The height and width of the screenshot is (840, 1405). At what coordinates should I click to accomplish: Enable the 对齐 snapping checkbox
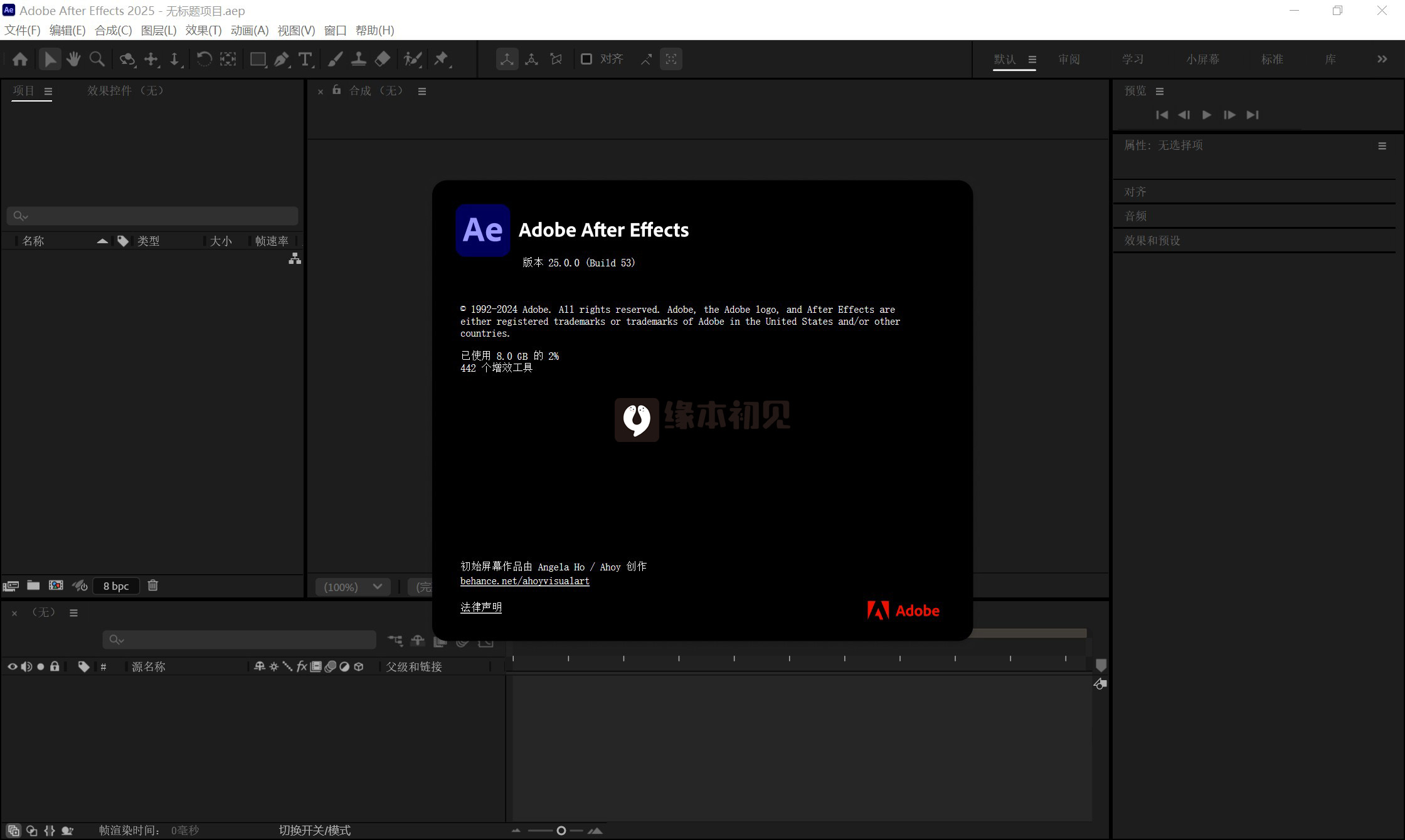click(x=586, y=59)
